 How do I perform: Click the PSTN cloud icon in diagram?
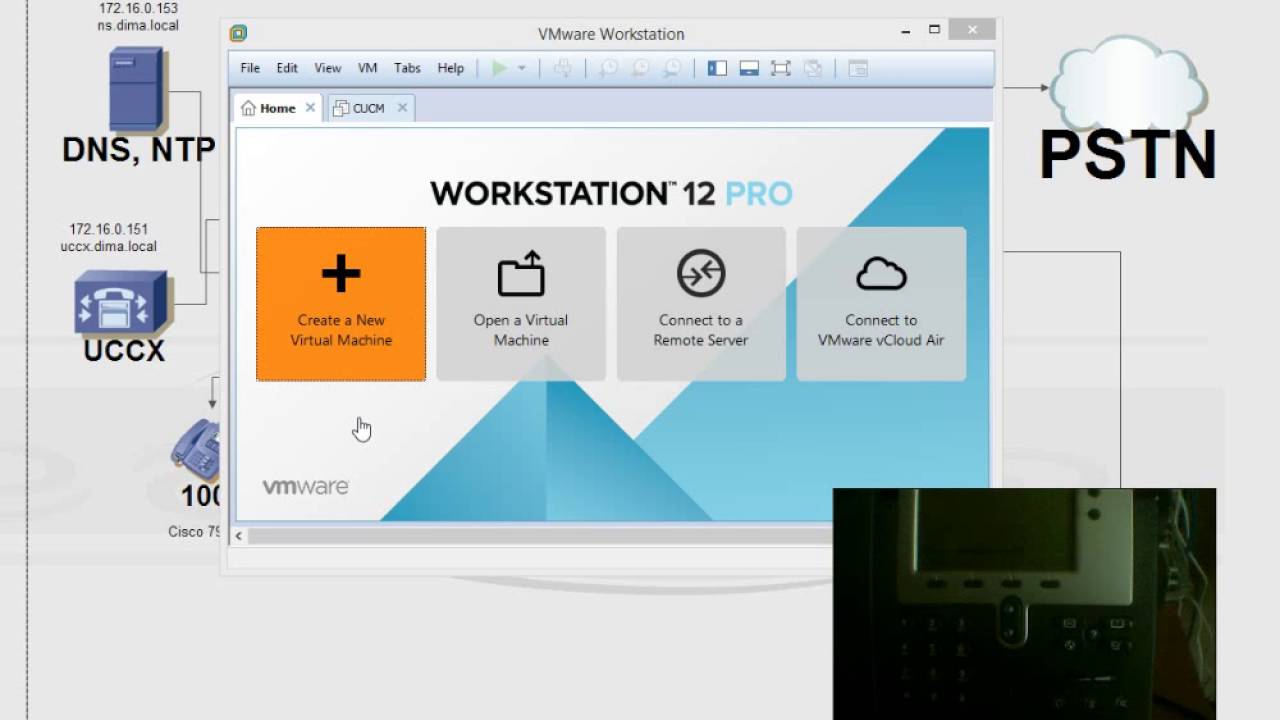[x=1127, y=84]
